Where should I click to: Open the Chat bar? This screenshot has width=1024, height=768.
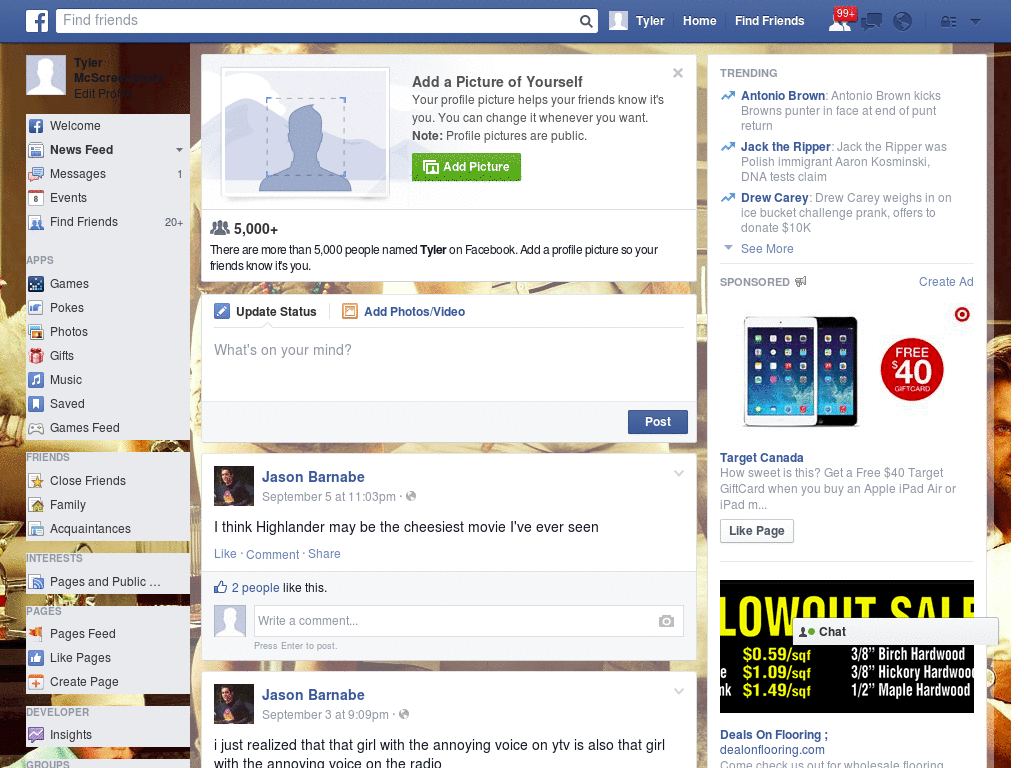(x=895, y=632)
